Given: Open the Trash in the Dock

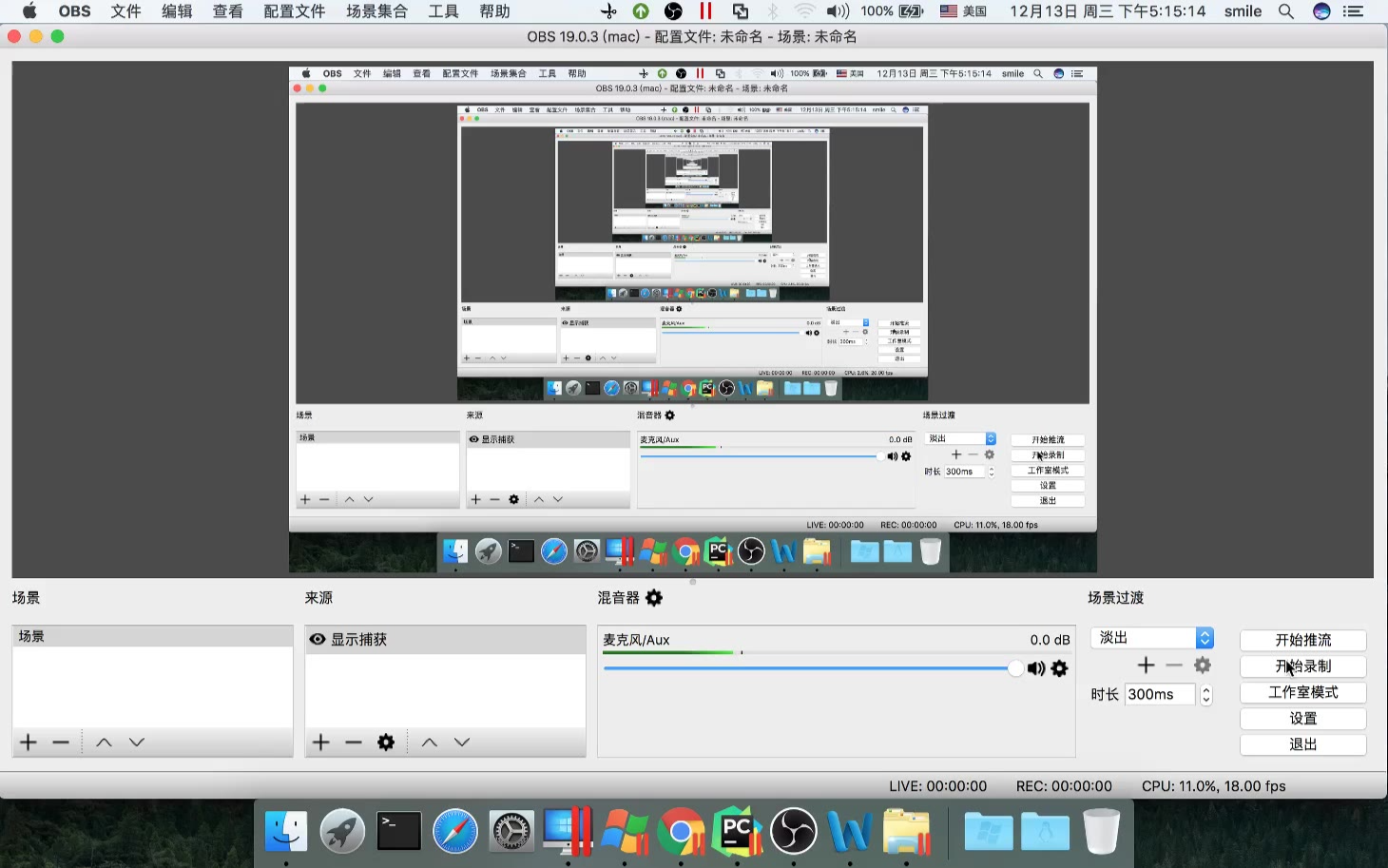Looking at the screenshot, I should (x=1101, y=832).
